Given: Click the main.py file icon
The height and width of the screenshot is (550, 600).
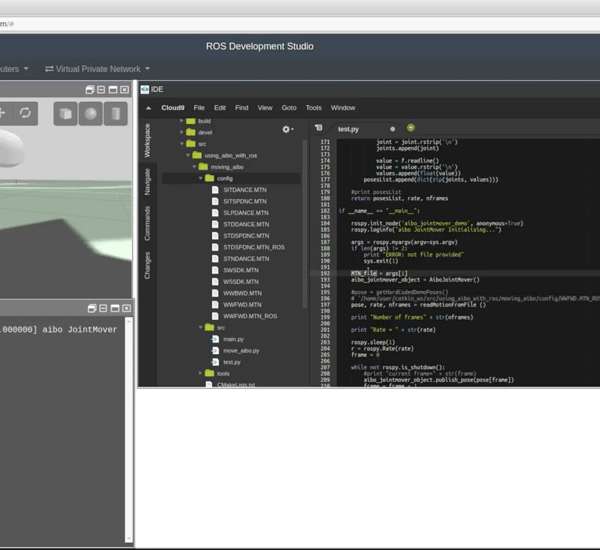Looking at the screenshot, I should pos(215,339).
